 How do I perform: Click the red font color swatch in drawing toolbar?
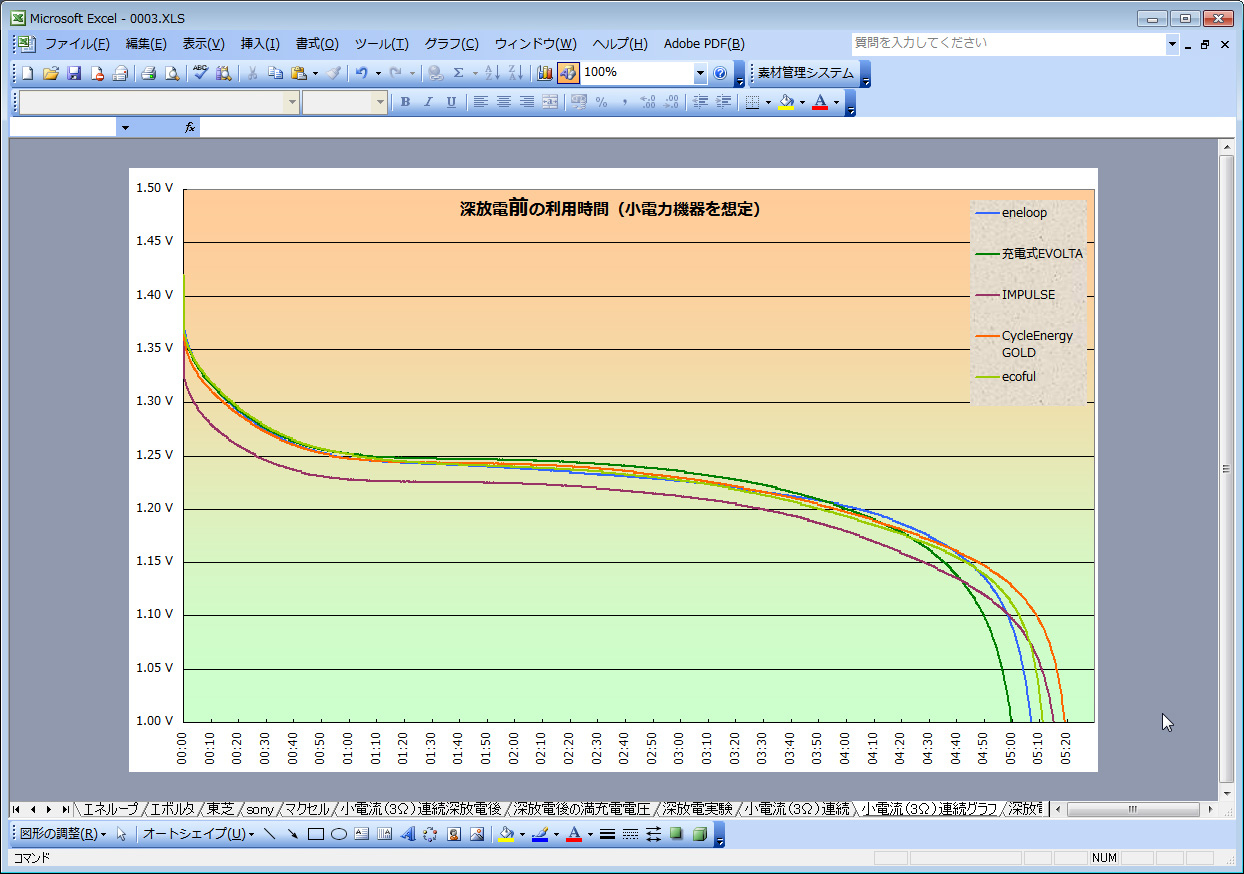[573, 834]
